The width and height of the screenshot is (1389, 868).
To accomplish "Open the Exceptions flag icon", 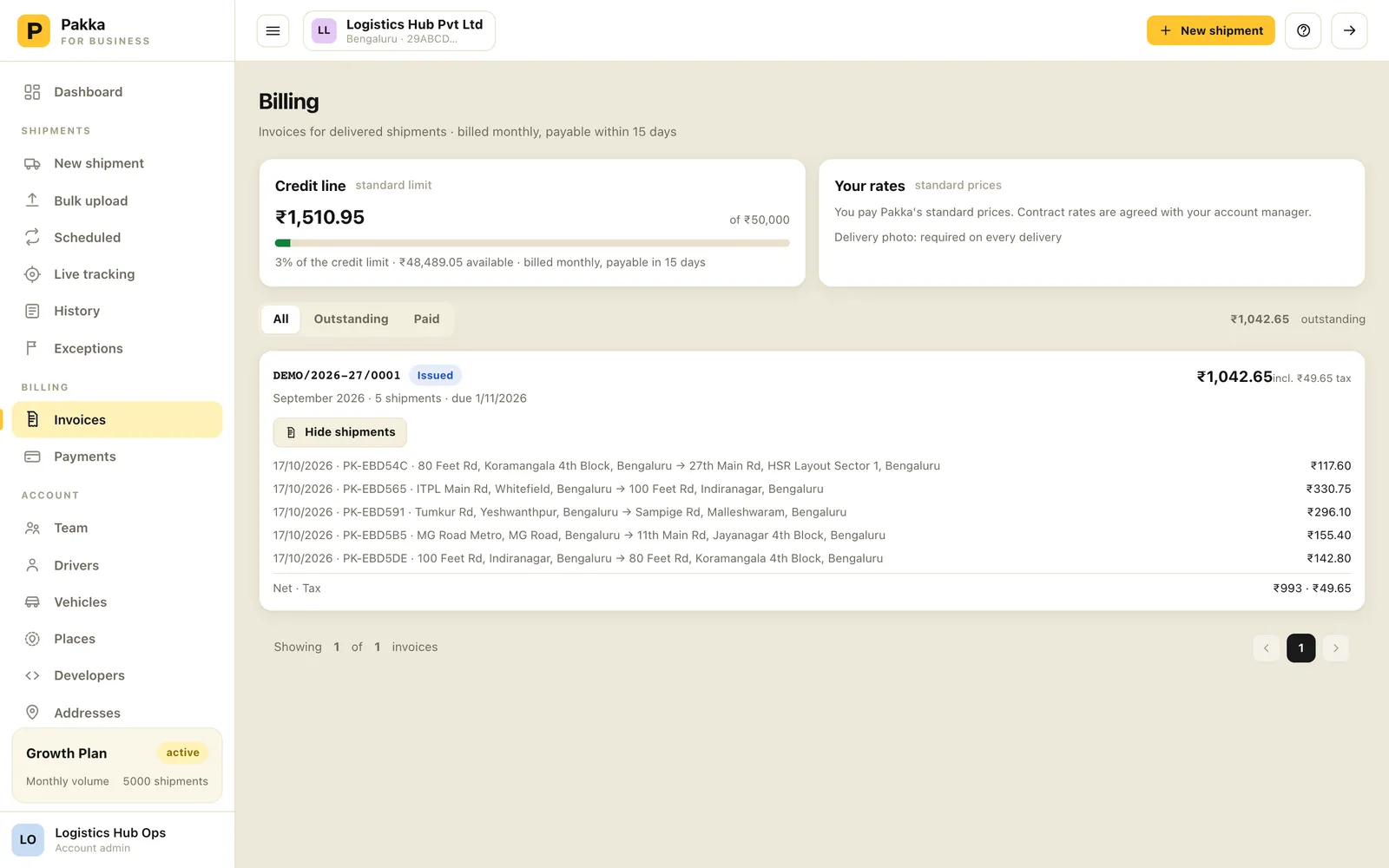I will (32, 348).
